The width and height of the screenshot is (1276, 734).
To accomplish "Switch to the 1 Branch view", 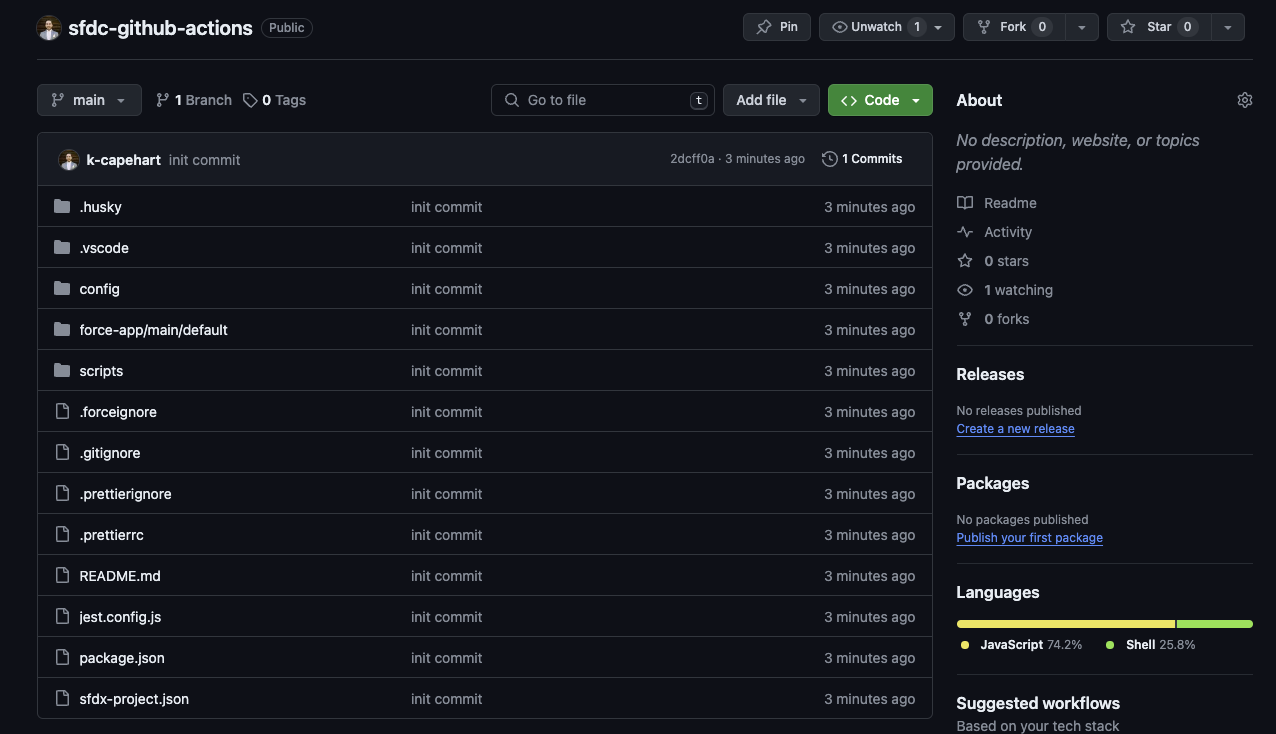I will pyautogui.click(x=193, y=99).
